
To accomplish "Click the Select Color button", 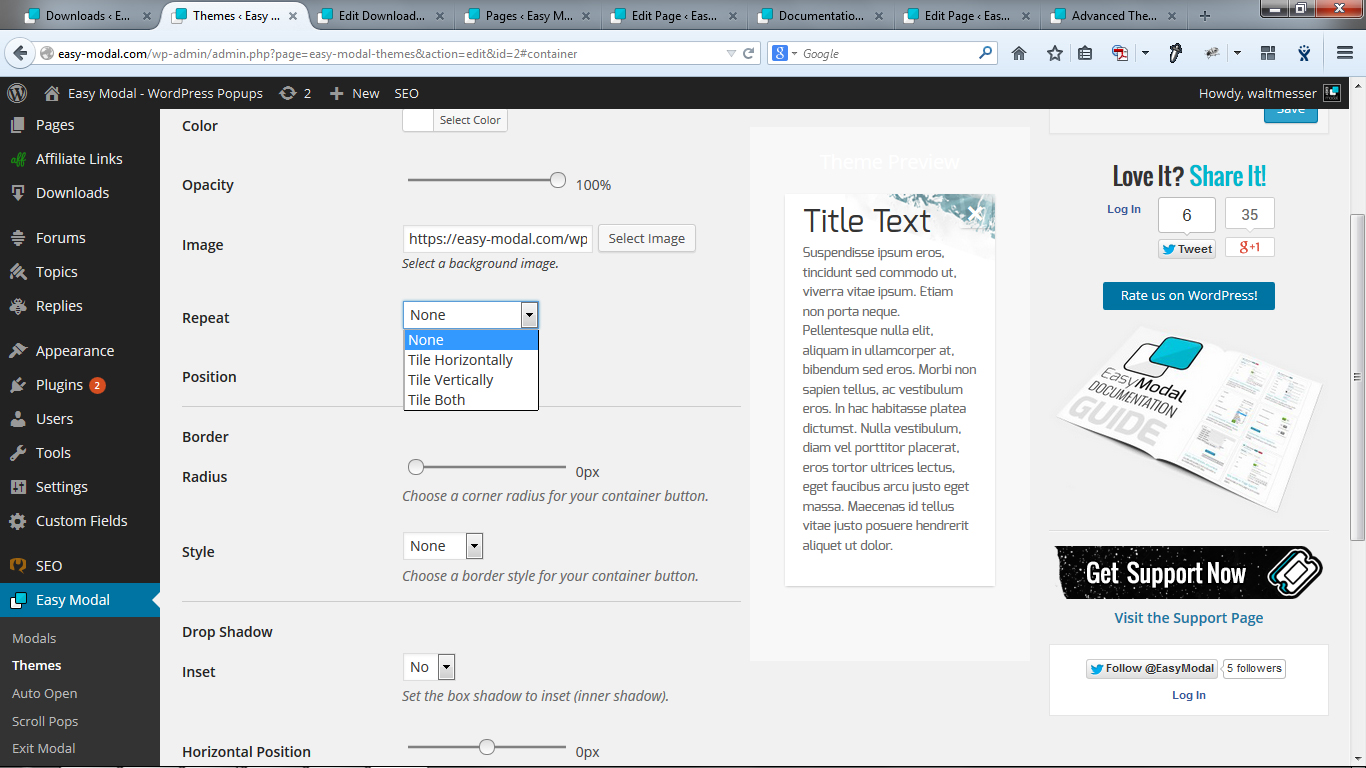I will click(470, 120).
